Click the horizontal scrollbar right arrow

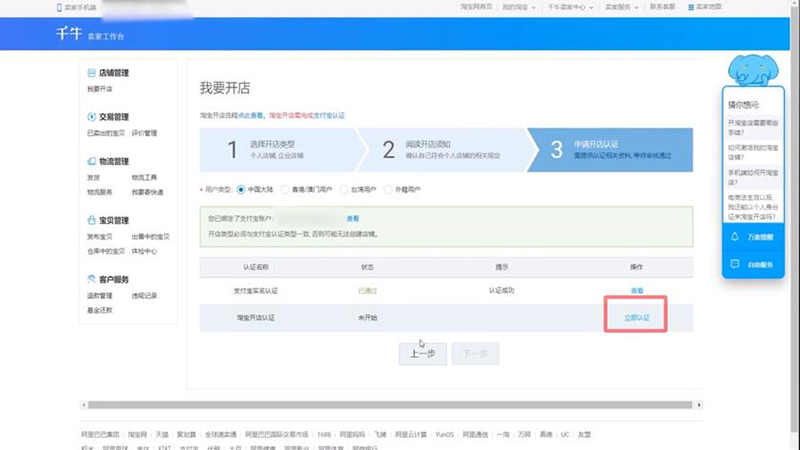point(699,405)
